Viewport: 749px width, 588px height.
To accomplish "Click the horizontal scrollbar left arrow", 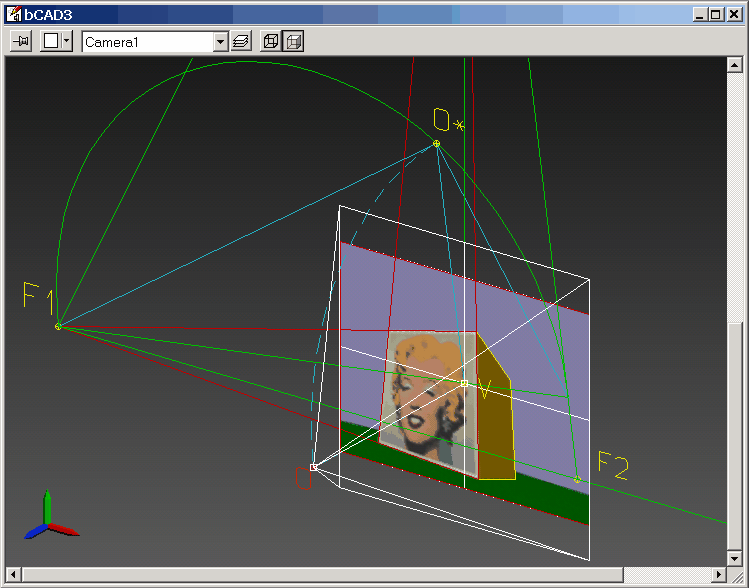I will (x=13, y=575).
